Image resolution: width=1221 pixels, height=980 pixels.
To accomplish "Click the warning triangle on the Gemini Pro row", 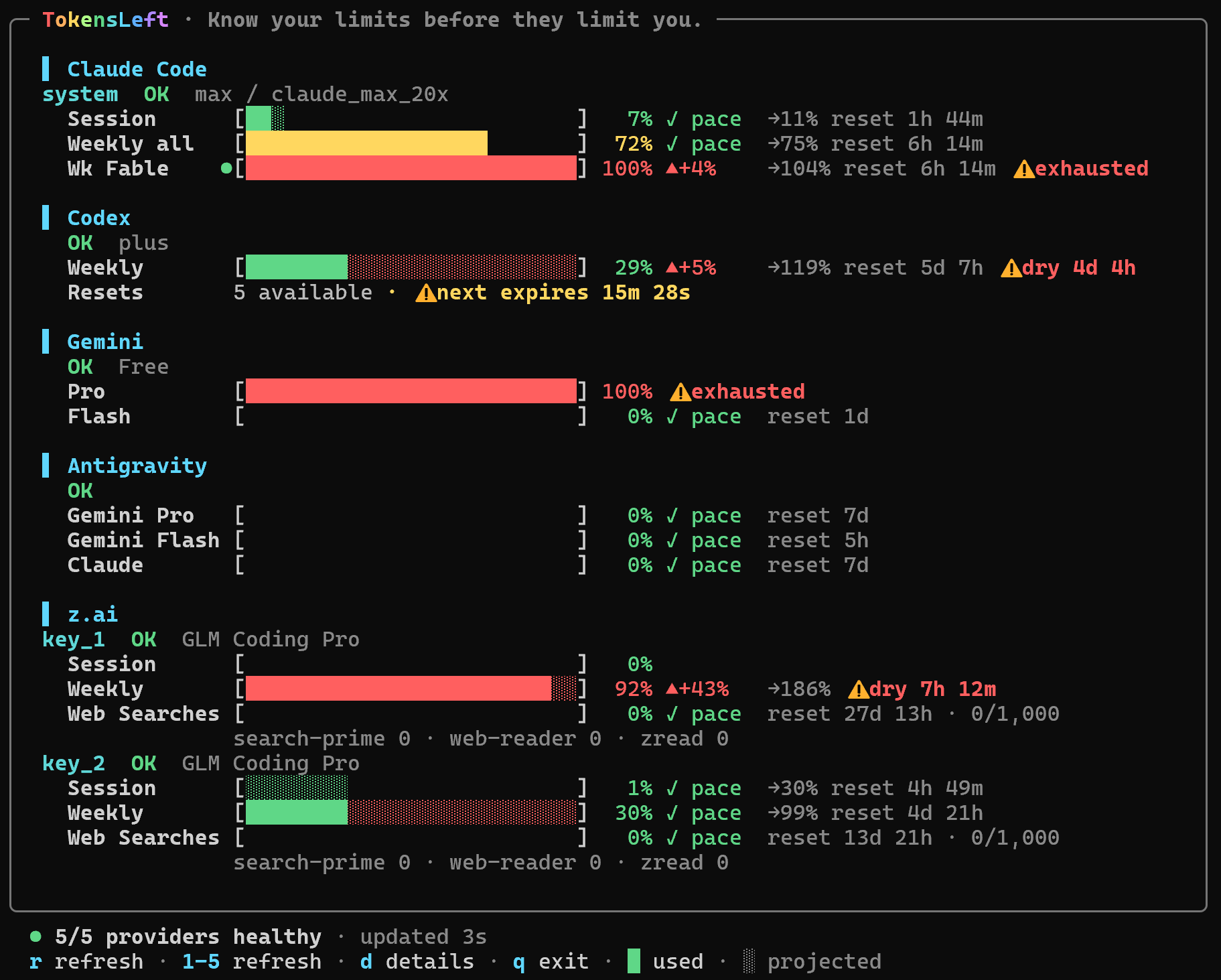I will (x=680, y=392).
